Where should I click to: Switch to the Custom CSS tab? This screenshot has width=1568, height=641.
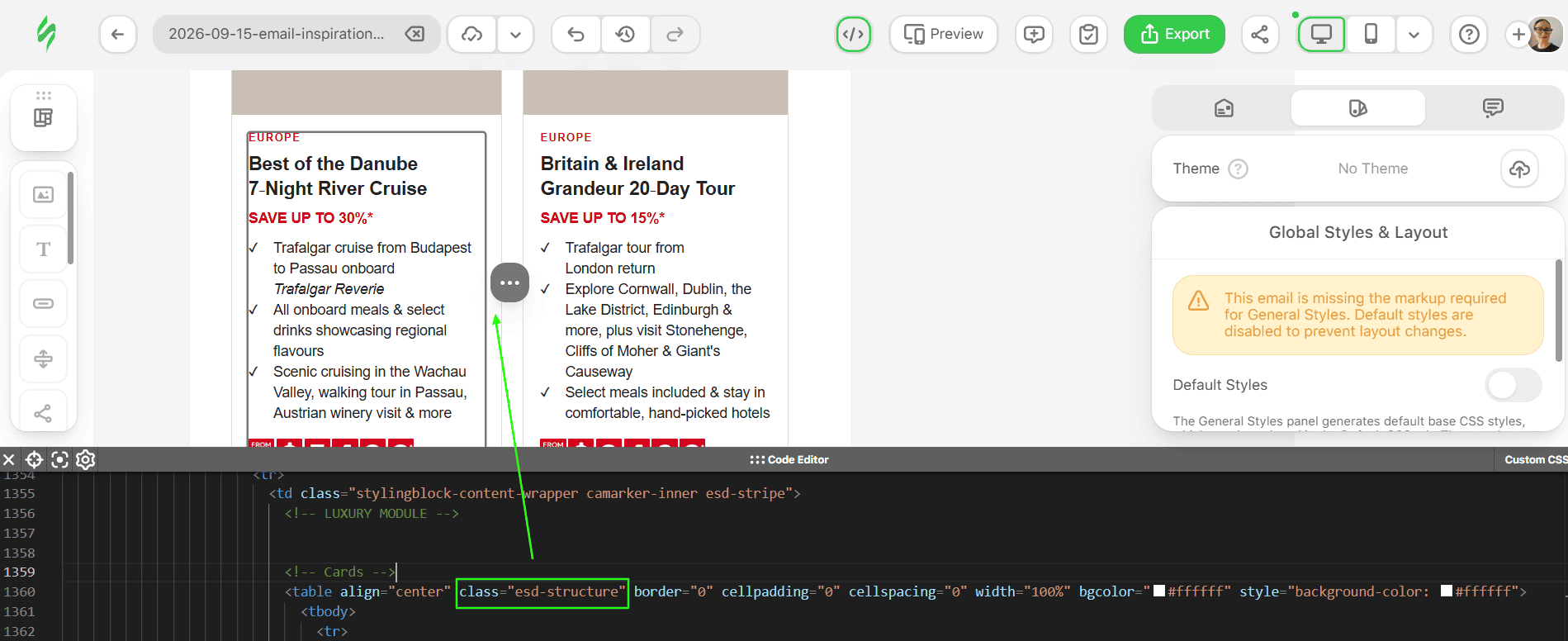(x=1534, y=459)
